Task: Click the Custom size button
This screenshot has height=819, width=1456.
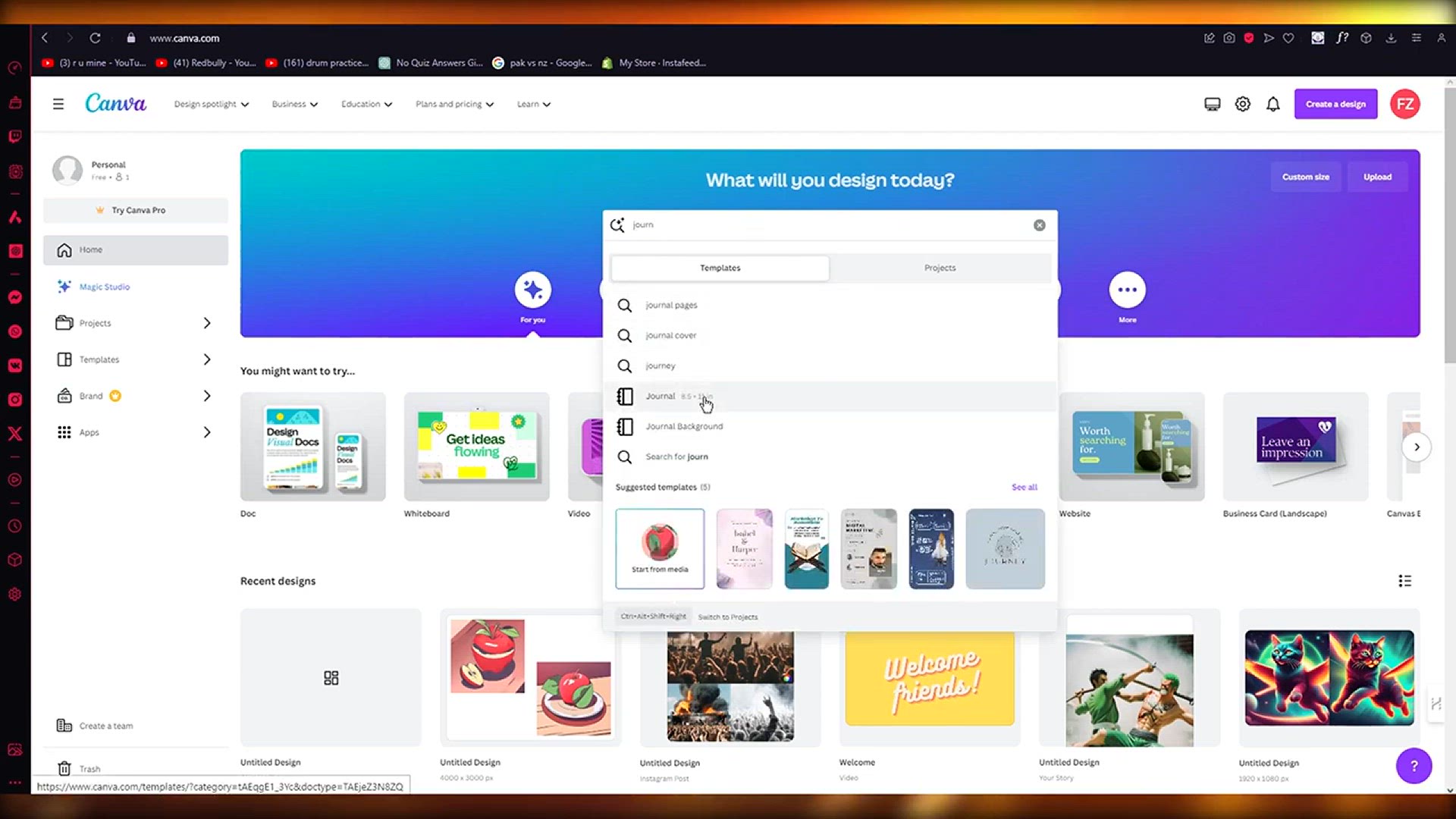Action: click(x=1305, y=177)
